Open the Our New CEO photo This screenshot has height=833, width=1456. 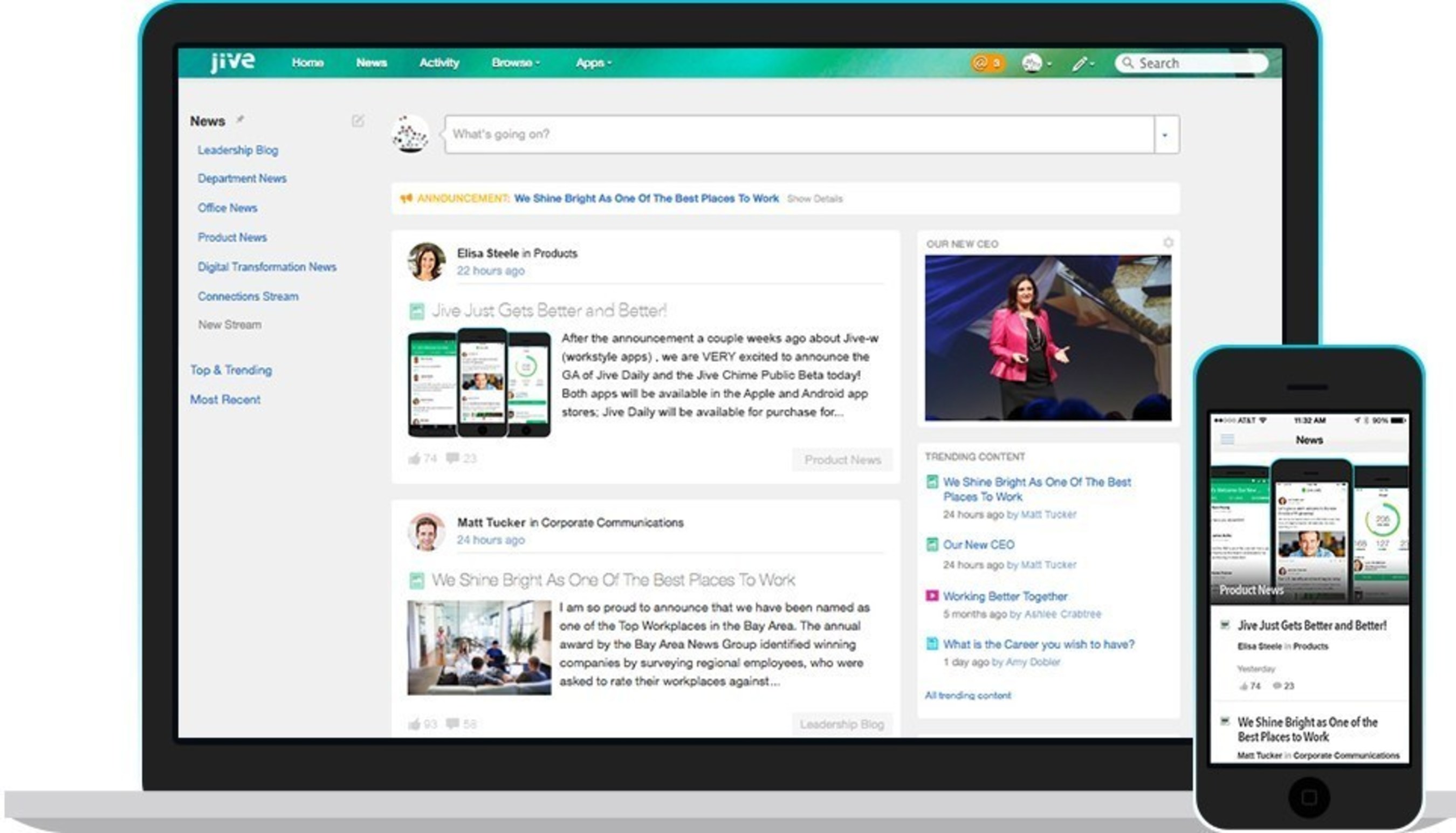coord(1048,338)
